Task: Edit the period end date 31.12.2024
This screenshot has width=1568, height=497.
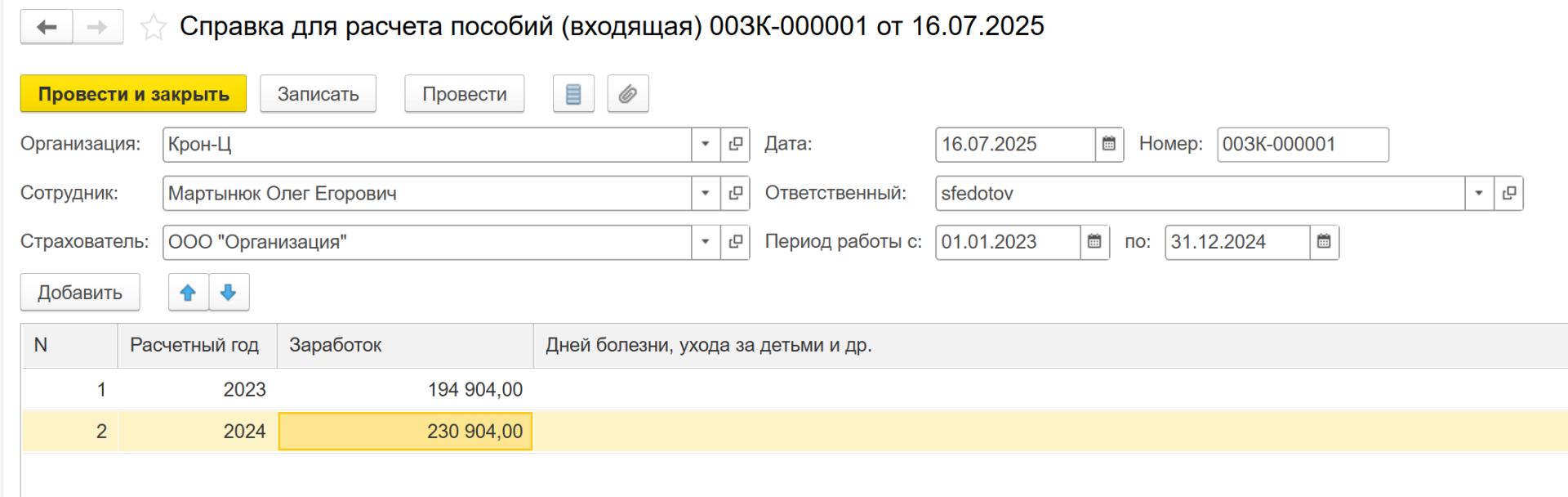Action: pyautogui.click(x=1237, y=242)
